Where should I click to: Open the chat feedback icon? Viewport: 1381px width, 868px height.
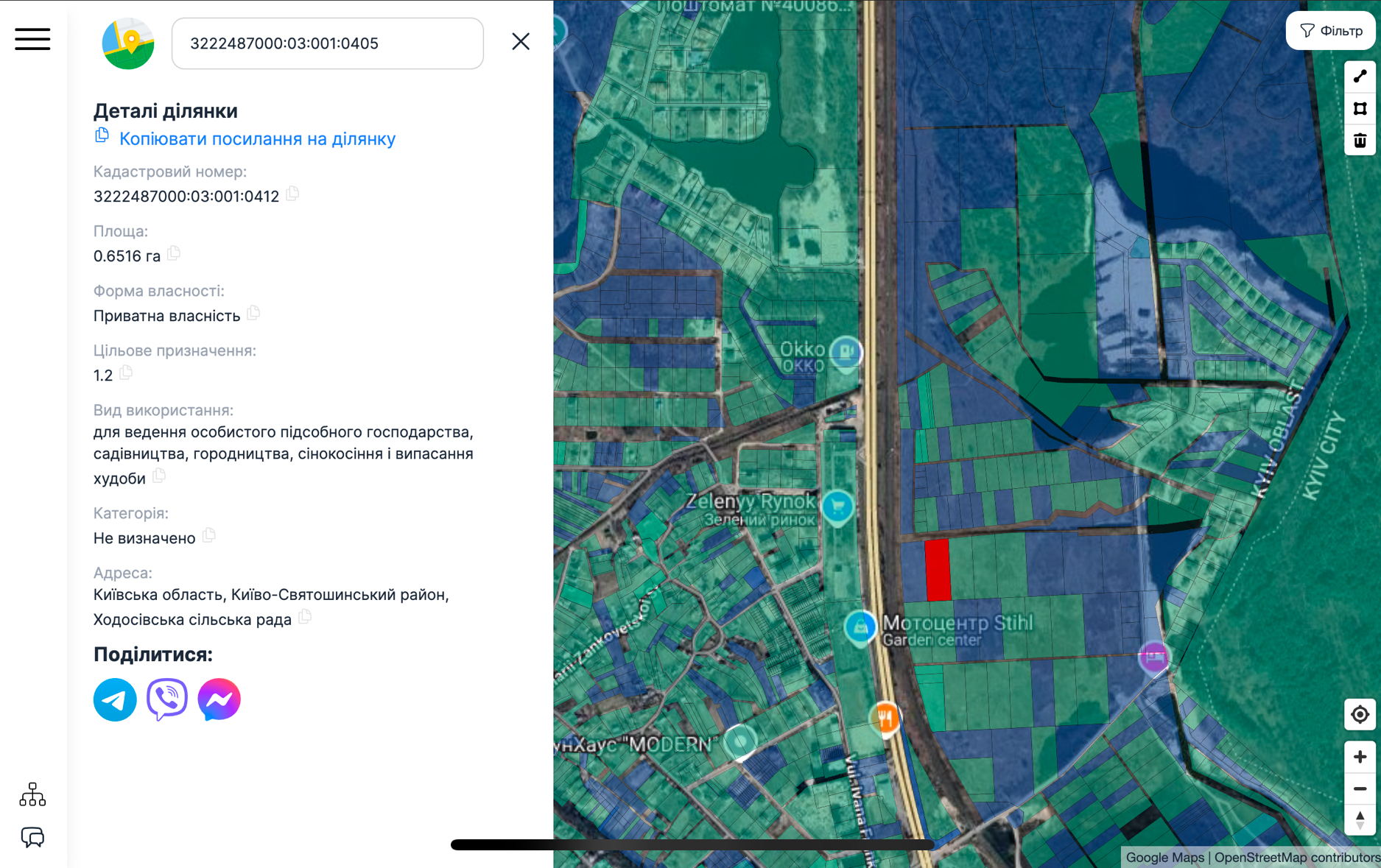click(32, 837)
